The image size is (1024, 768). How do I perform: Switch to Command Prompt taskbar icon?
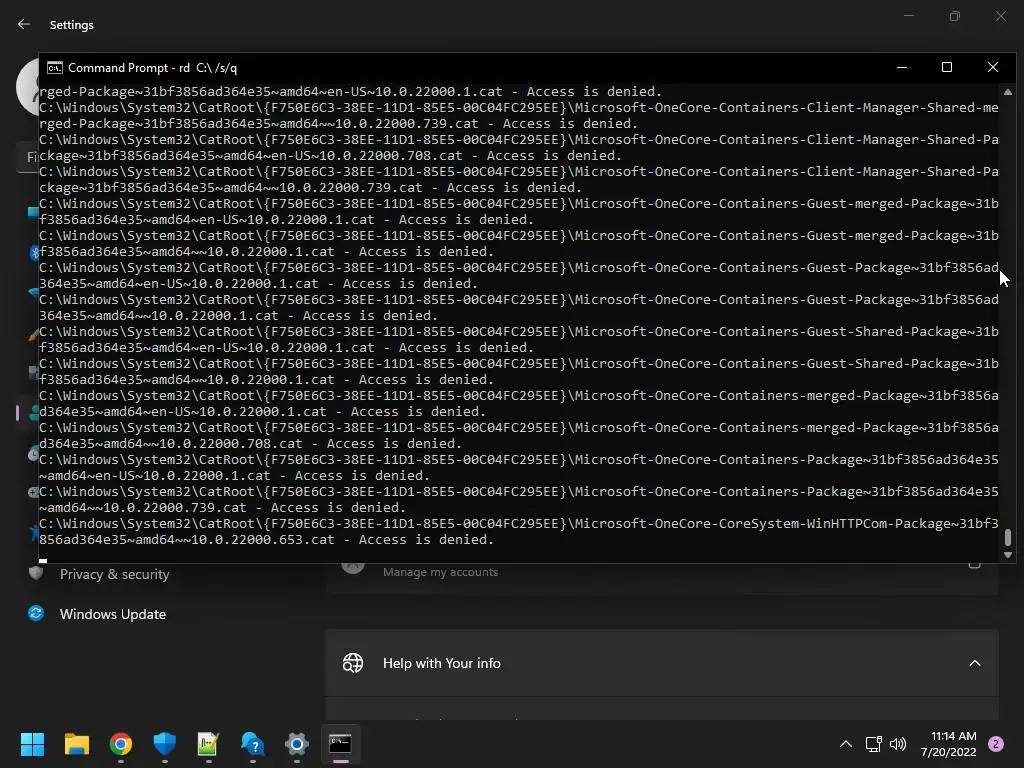coord(340,744)
